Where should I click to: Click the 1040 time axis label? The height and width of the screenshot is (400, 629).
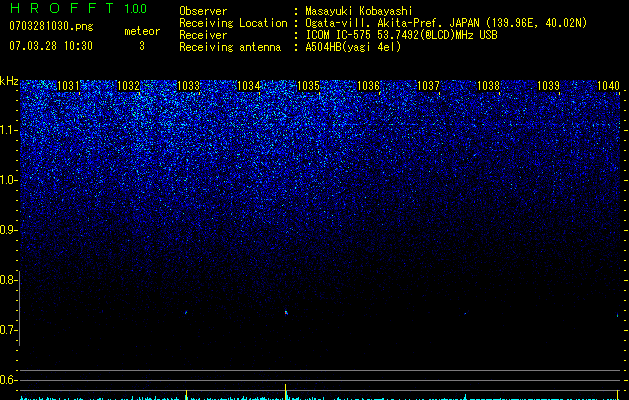point(608,86)
